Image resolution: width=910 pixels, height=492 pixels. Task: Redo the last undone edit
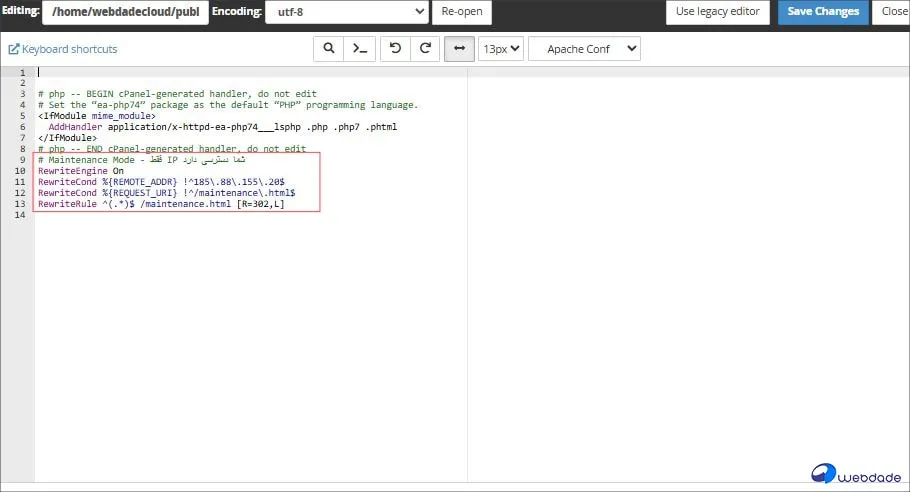pyautogui.click(x=425, y=49)
